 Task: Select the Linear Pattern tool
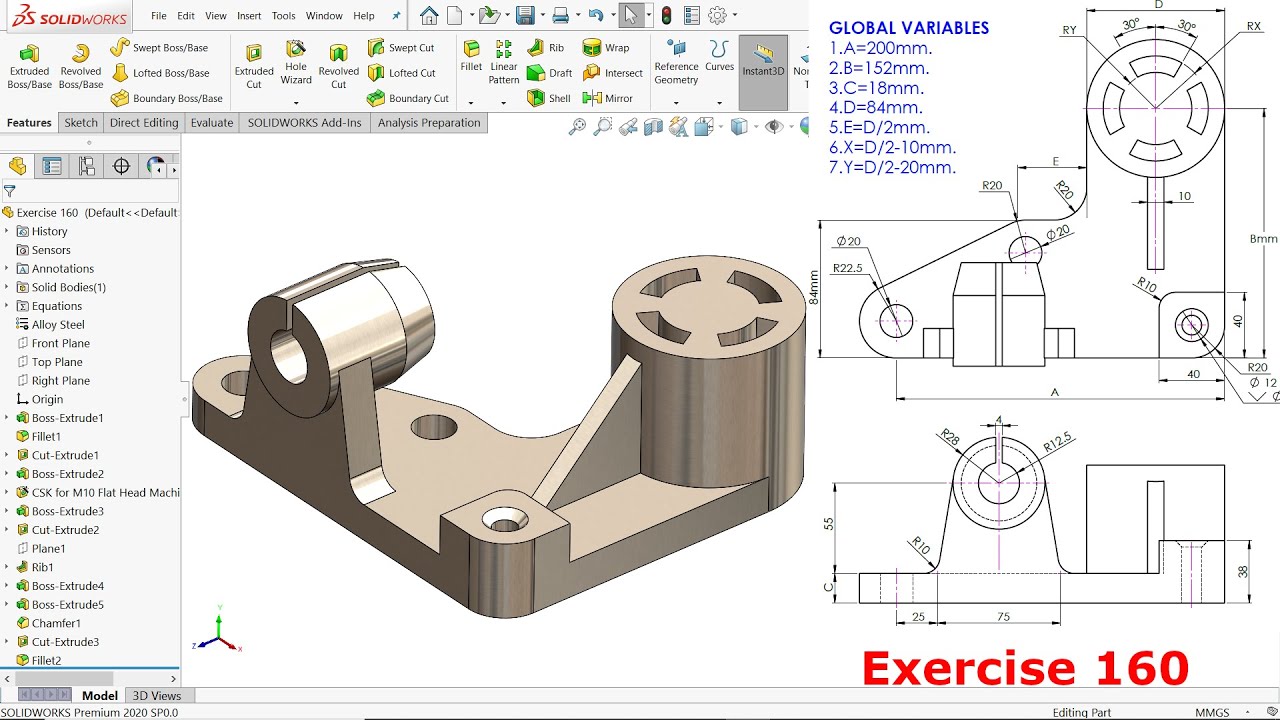(504, 62)
